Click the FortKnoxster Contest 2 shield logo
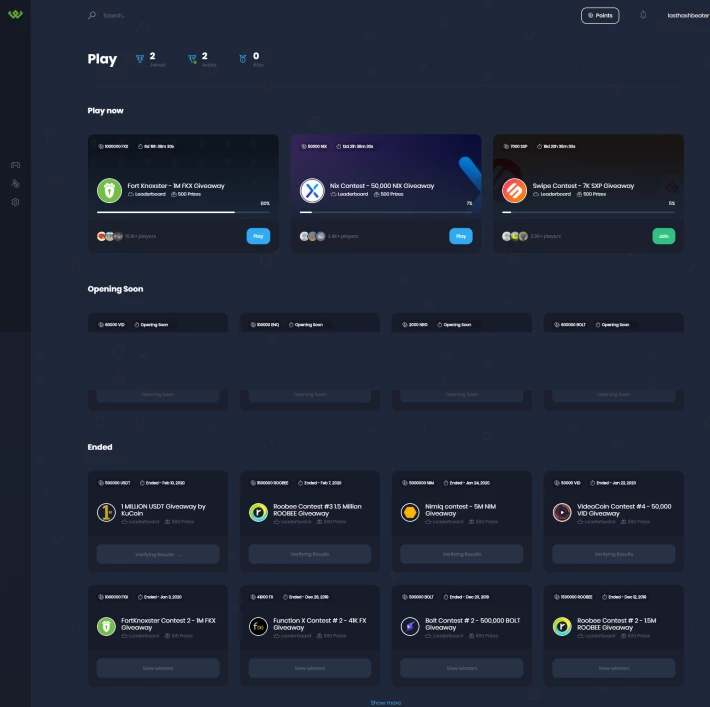 [106, 627]
